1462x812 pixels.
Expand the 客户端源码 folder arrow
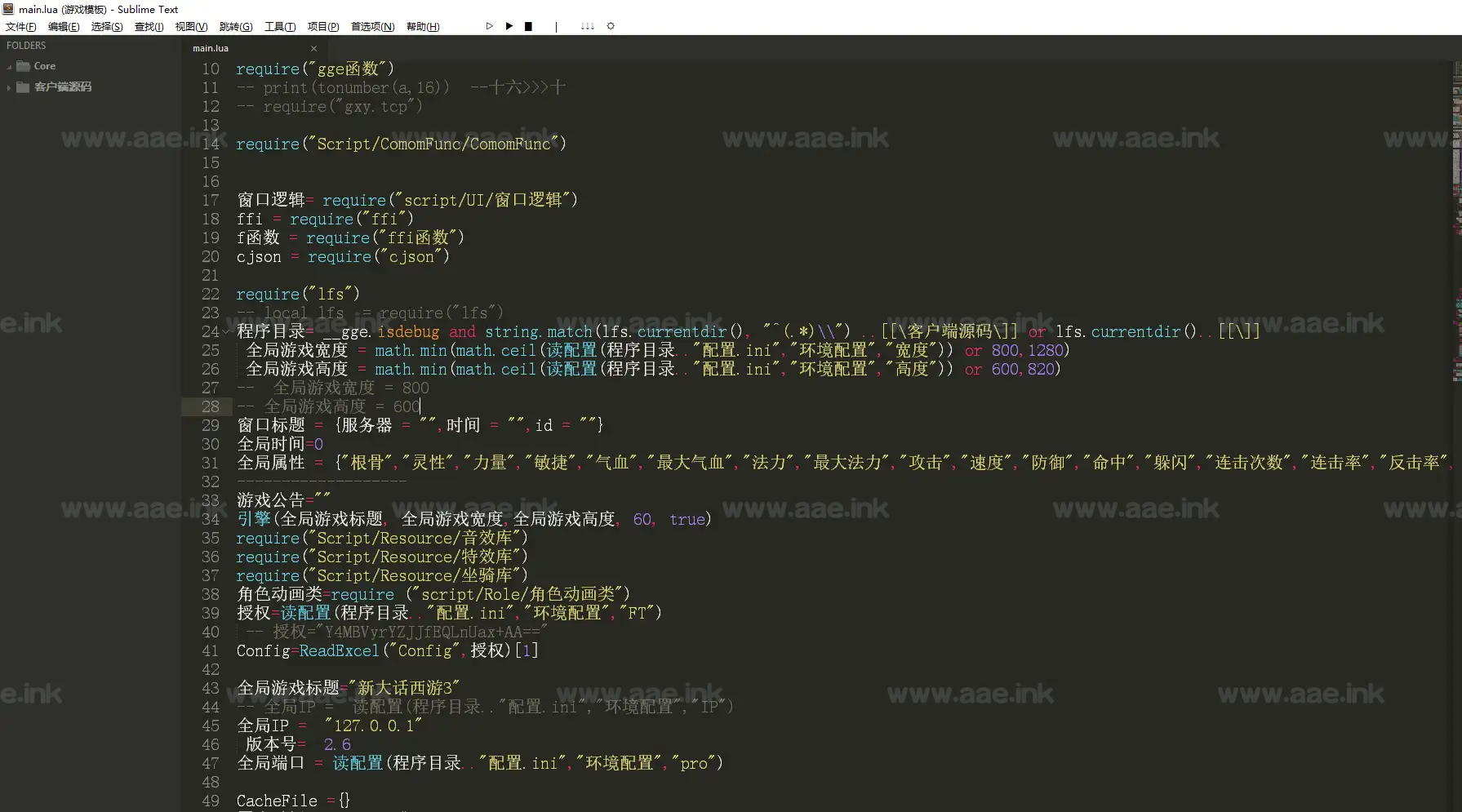9,87
